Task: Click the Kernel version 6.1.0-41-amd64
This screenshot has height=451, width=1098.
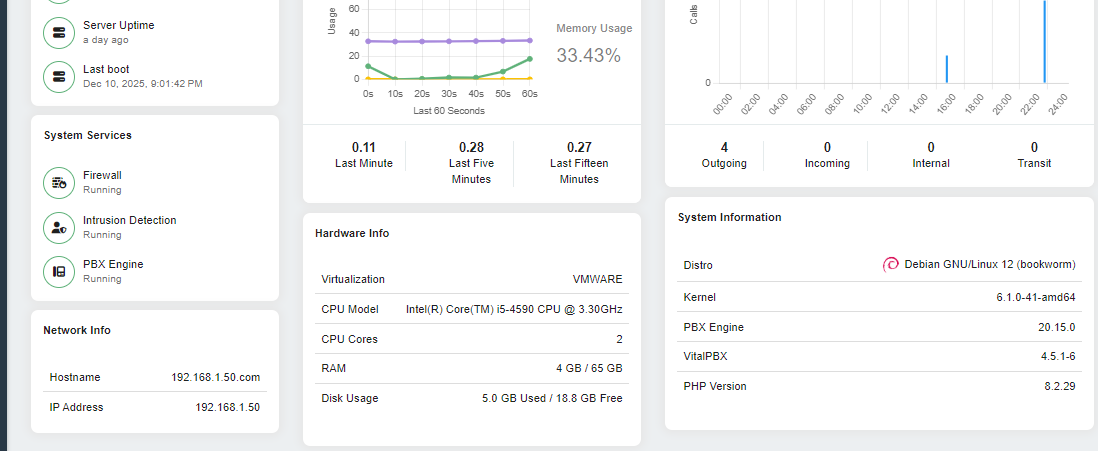Action: coord(1035,297)
